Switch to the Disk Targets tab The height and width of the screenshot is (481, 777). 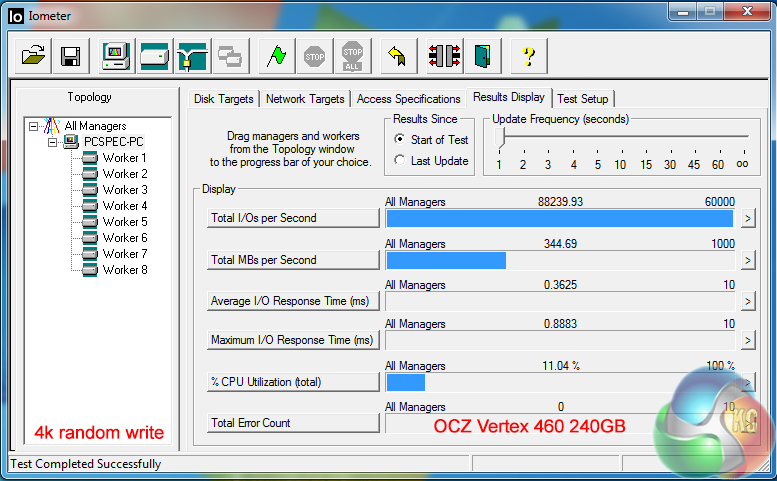[x=223, y=99]
